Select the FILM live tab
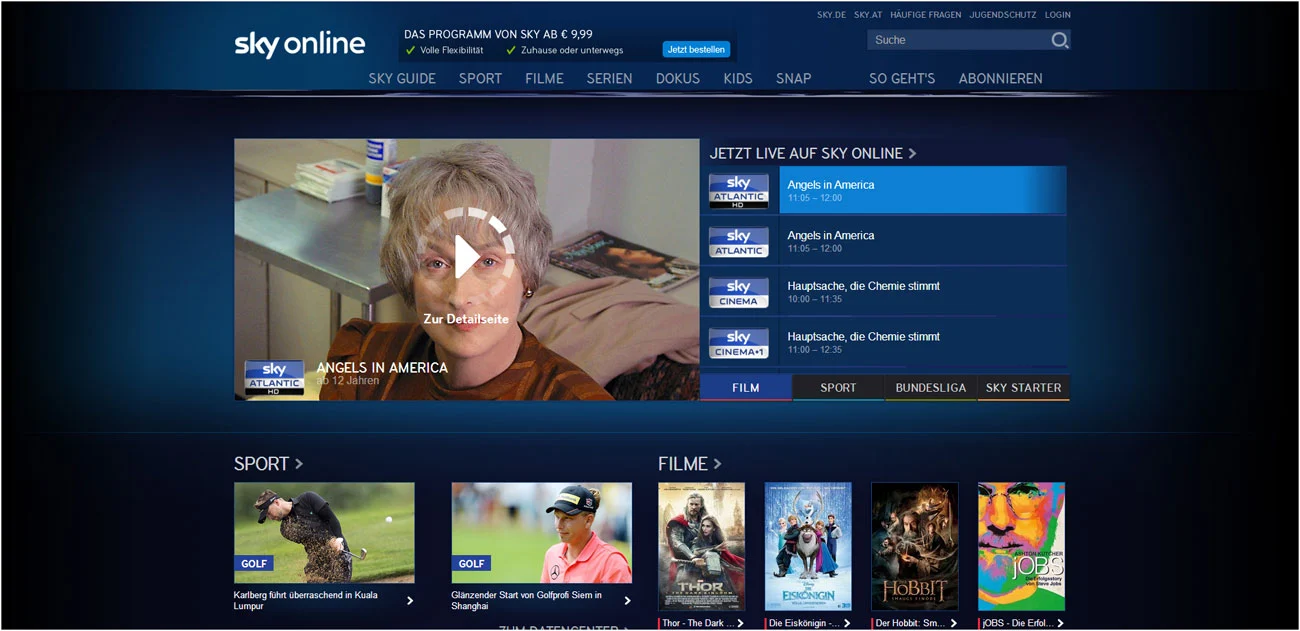The width and height of the screenshot is (1300, 631). click(x=746, y=388)
